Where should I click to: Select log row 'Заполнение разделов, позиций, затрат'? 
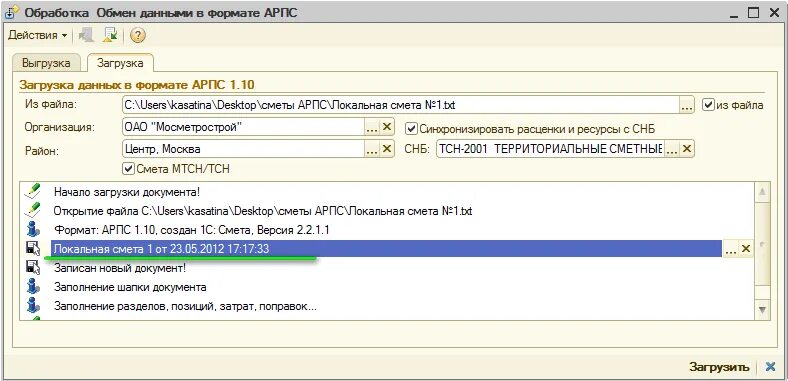pos(387,306)
